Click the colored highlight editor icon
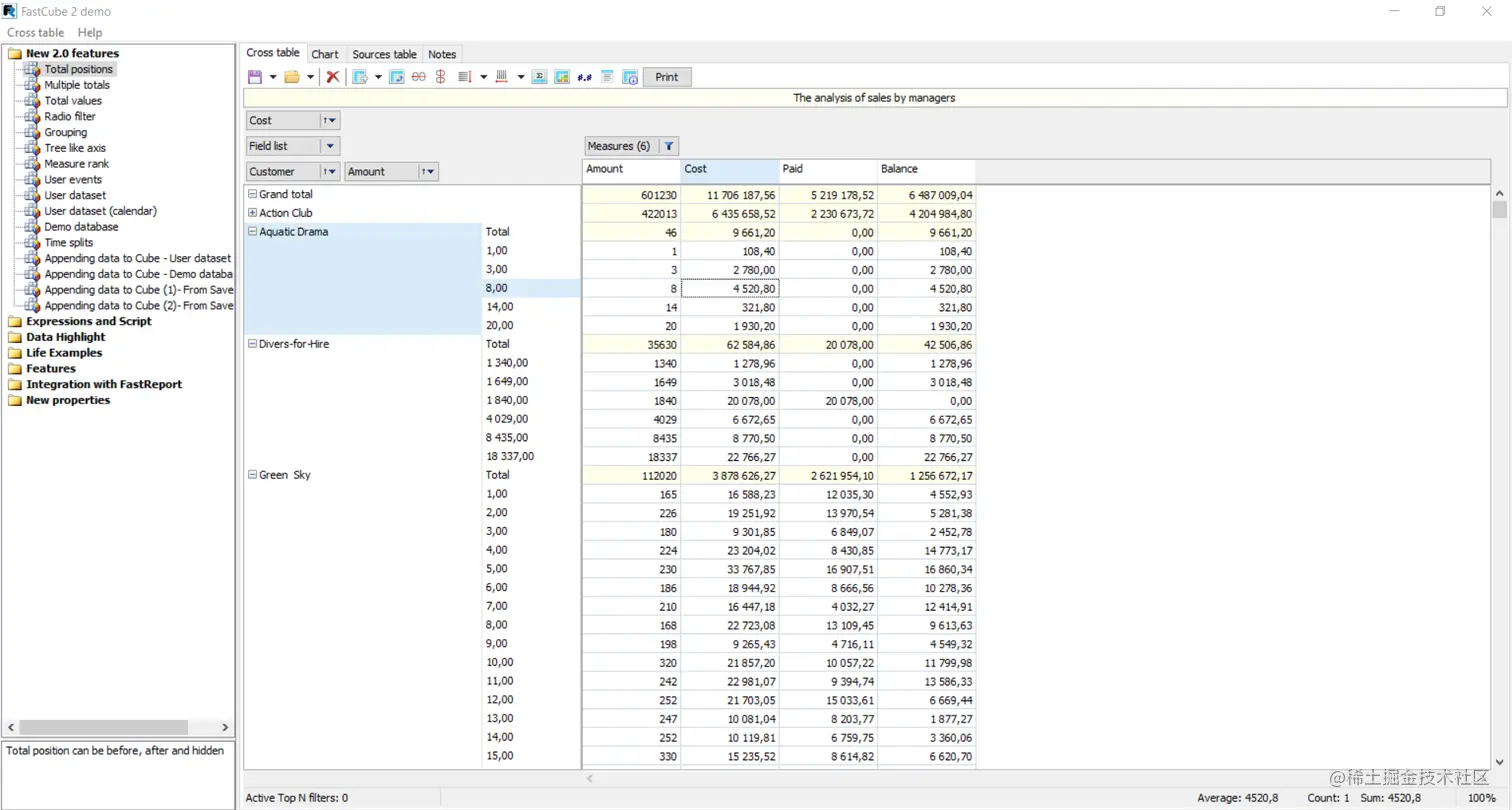1512x810 pixels. 562,77
